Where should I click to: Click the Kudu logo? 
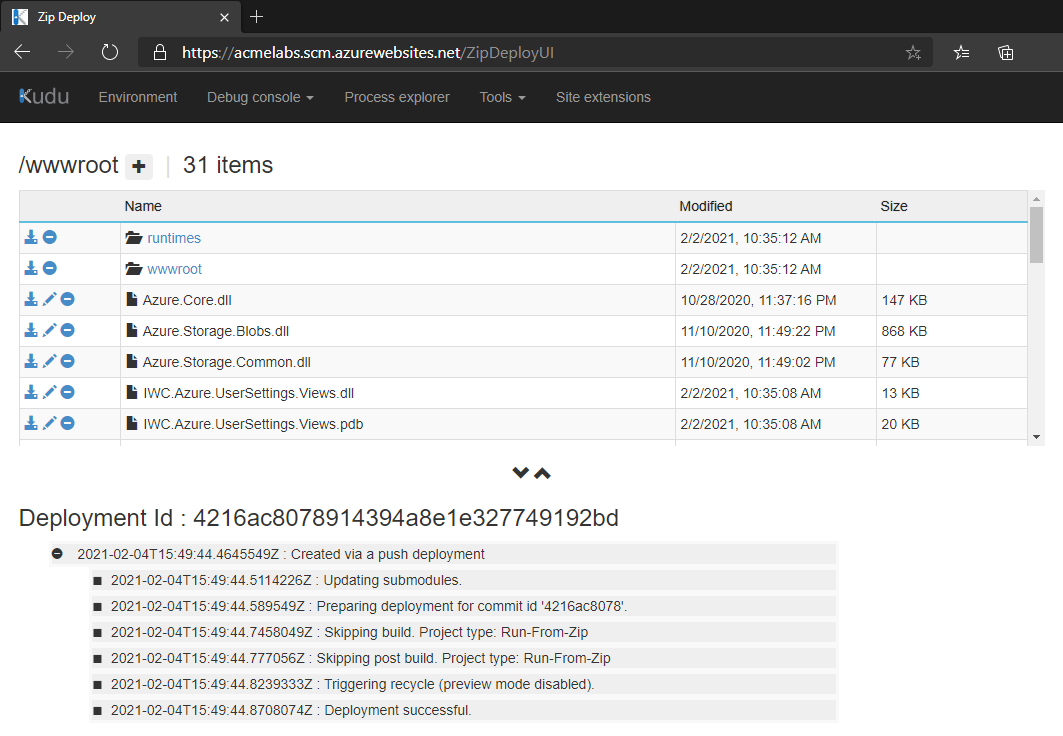pos(44,97)
